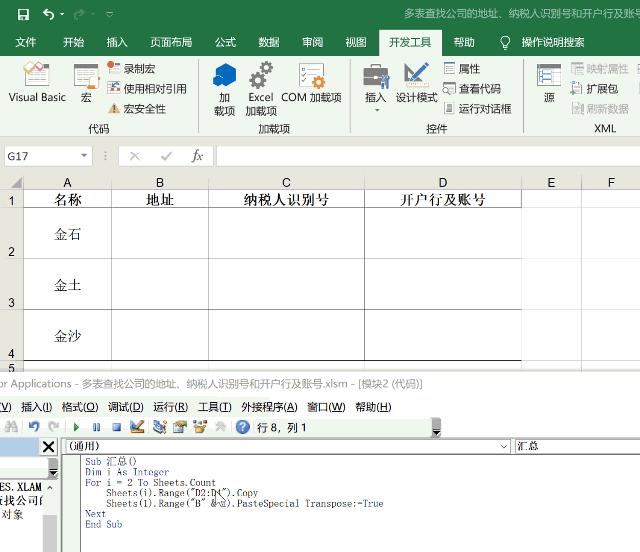
Task: Switch to the 公式 ribbon tab
Action: point(225,42)
